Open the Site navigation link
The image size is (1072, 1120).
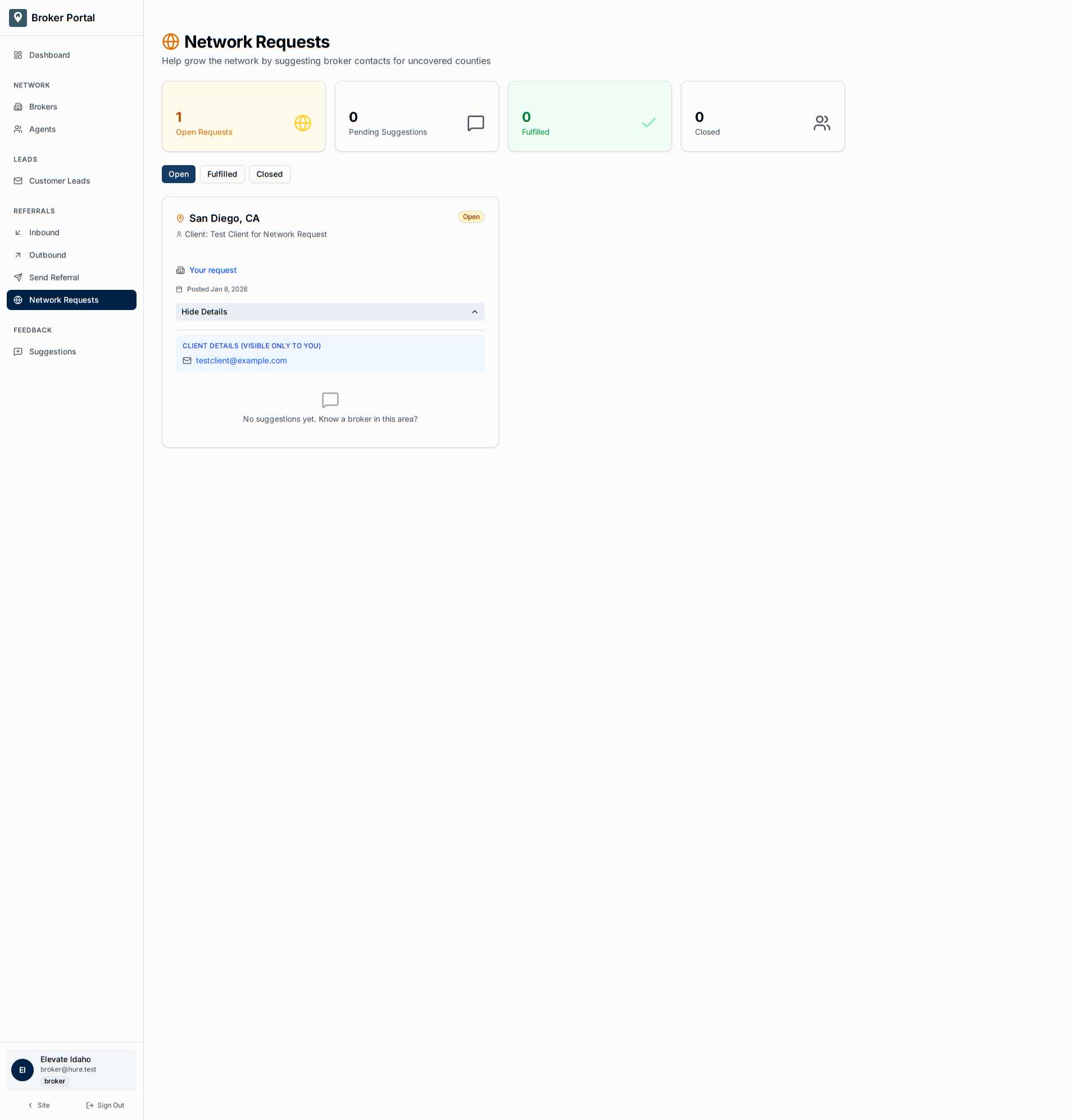click(39, 1105)
